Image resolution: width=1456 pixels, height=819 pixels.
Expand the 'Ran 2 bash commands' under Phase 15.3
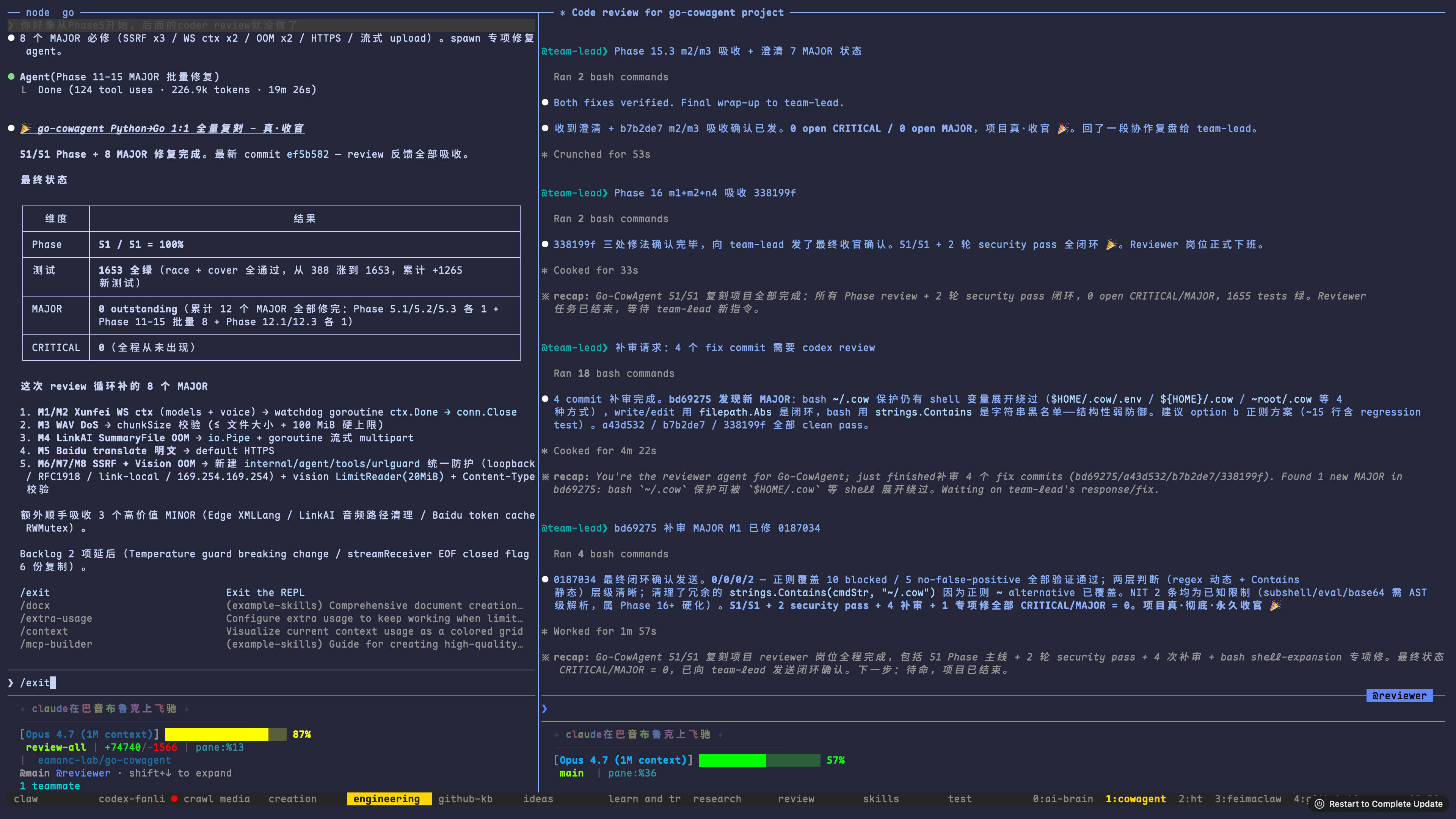click(610, 77)
